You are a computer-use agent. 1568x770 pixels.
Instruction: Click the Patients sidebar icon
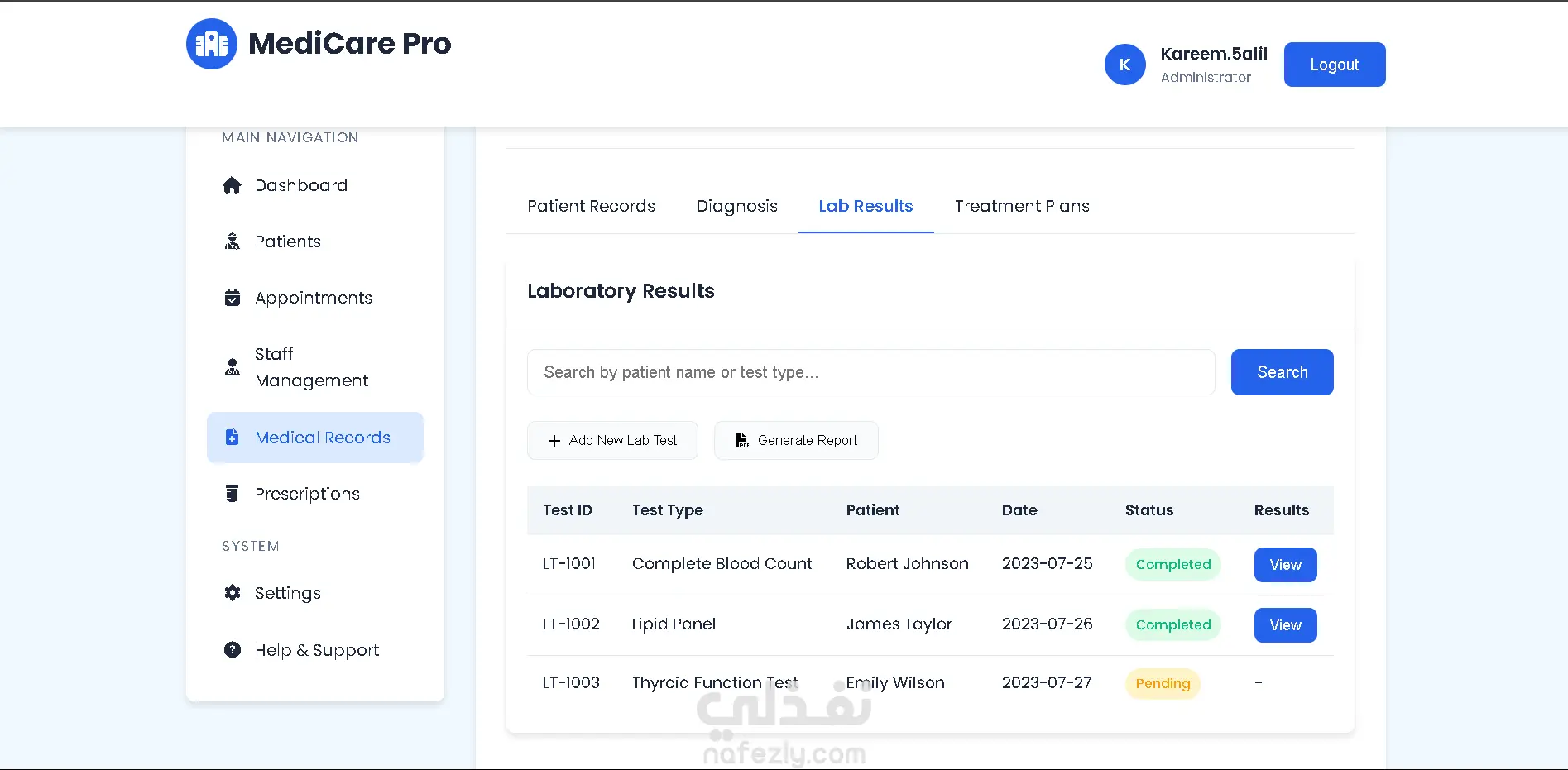point(233,242)
